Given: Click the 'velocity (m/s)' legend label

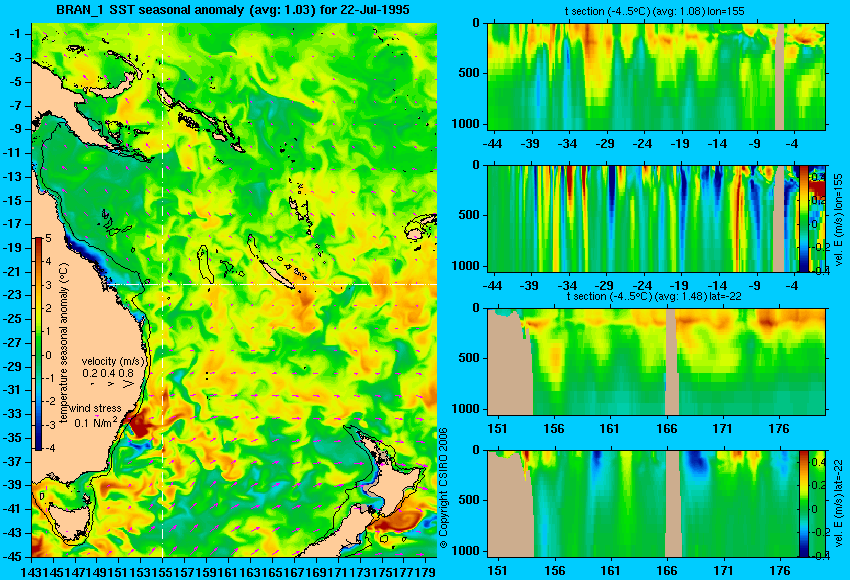Looking at the screenshot, I should (113, 361).
